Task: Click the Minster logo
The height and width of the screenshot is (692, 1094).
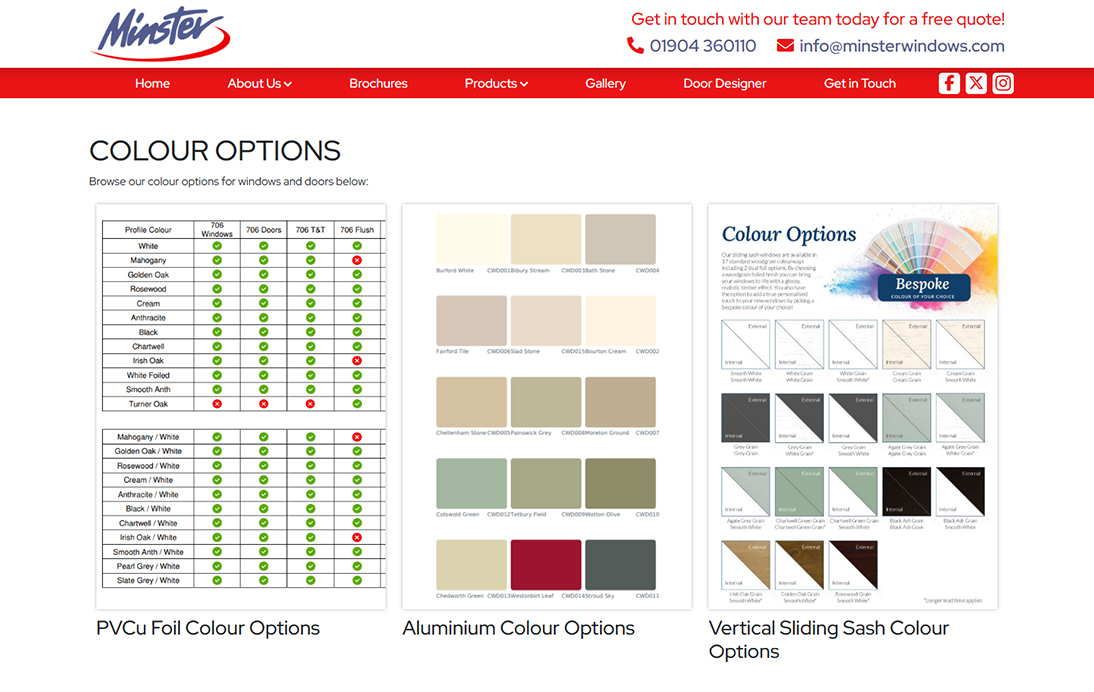Action: pos(164,34)
